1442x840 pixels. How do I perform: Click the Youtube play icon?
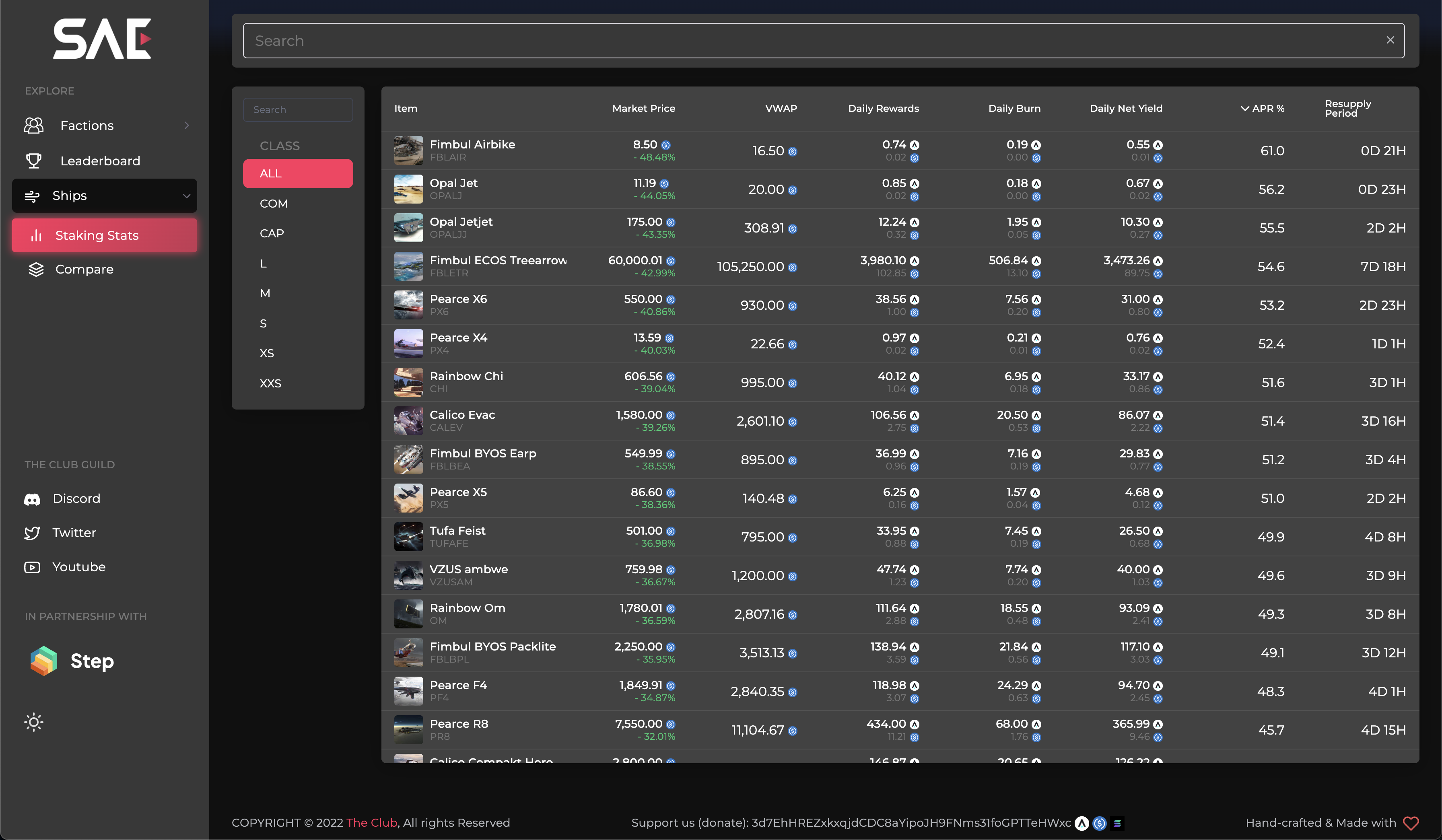(32, 567)
